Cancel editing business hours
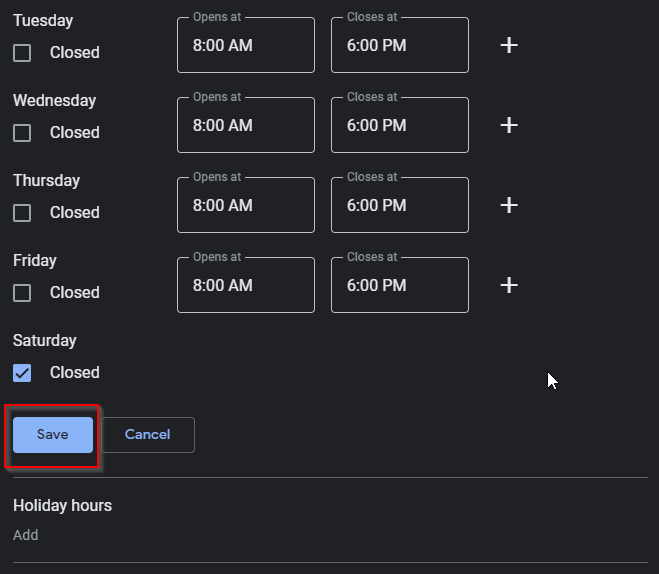The image size is (659, 574). pyautogui.click(x=148, y=435)
